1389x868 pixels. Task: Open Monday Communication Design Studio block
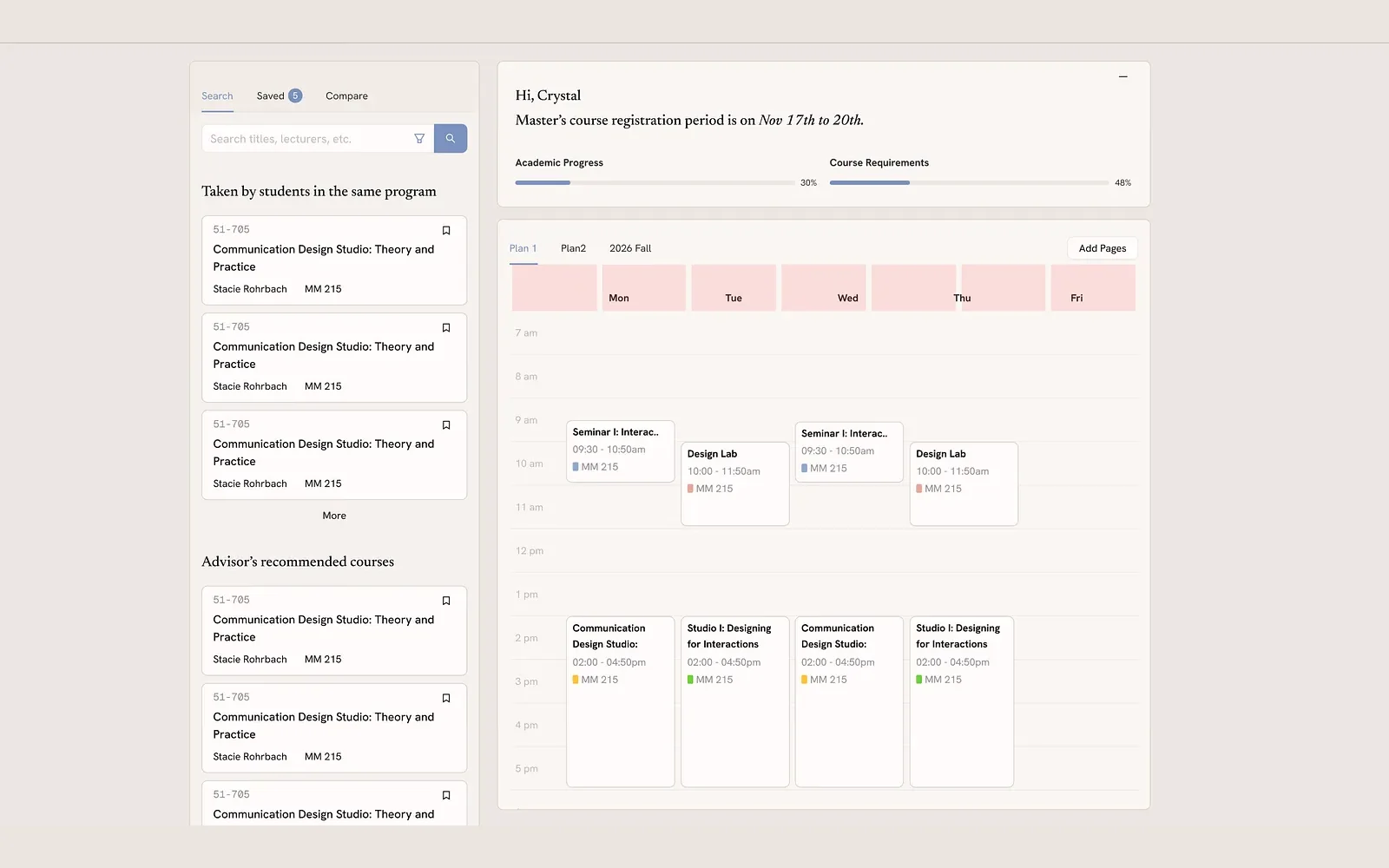(x=620, y=701)
